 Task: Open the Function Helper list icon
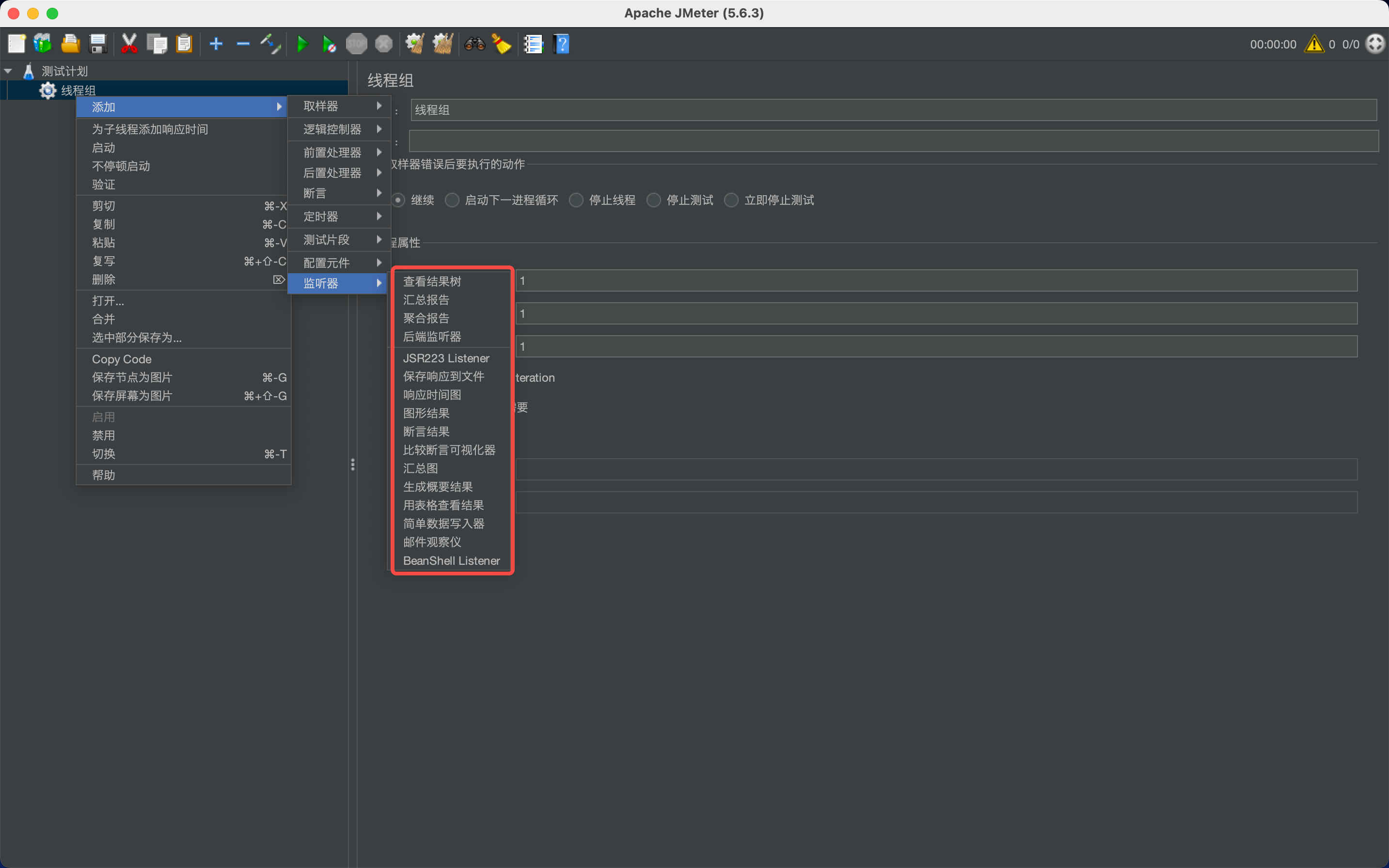[533, 44]
